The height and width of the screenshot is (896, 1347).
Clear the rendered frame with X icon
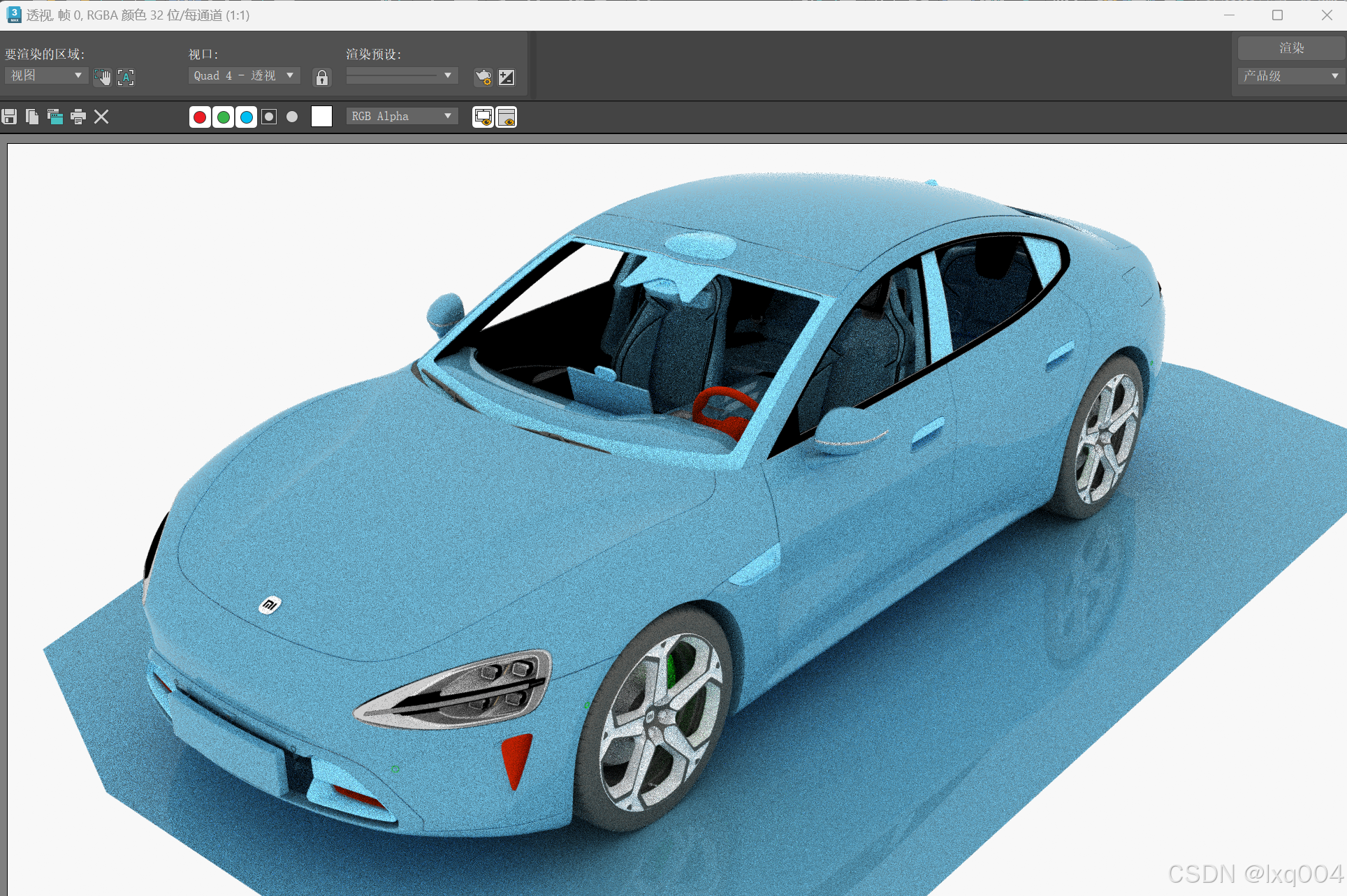(x=101, y=117)
